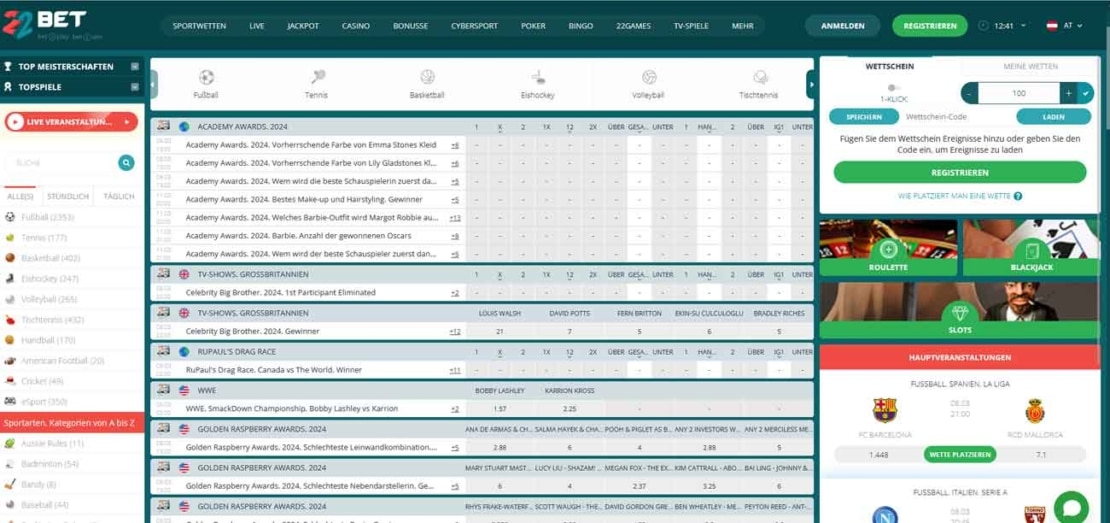Viewport: 1110px width, 523px height.
Task: Open the Roulette game tile
Action: coord(888,248)
